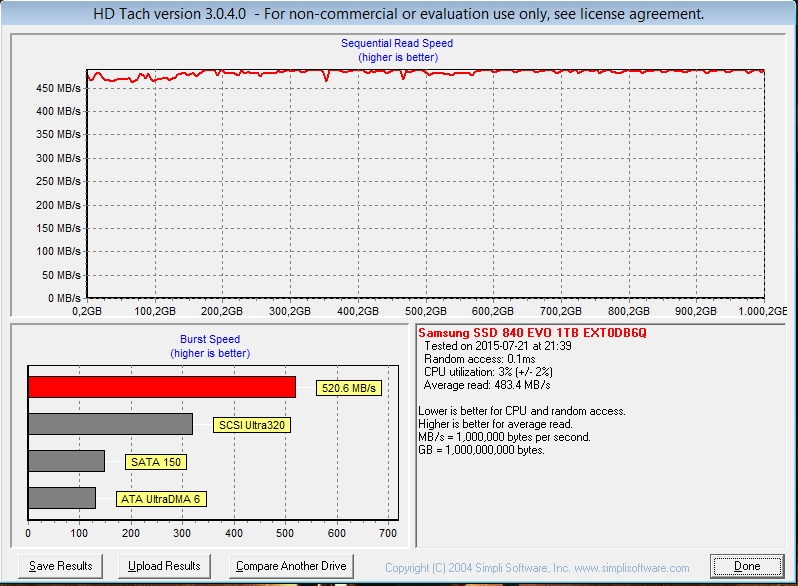Click the Upload Results button
798x586 pixels.
click(164, 566)
